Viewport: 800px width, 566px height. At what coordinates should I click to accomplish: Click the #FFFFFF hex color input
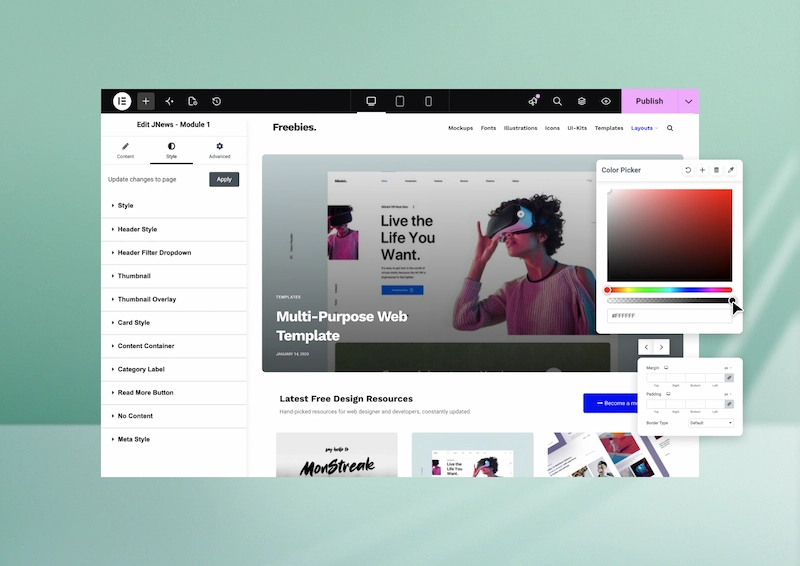point(669,316)
